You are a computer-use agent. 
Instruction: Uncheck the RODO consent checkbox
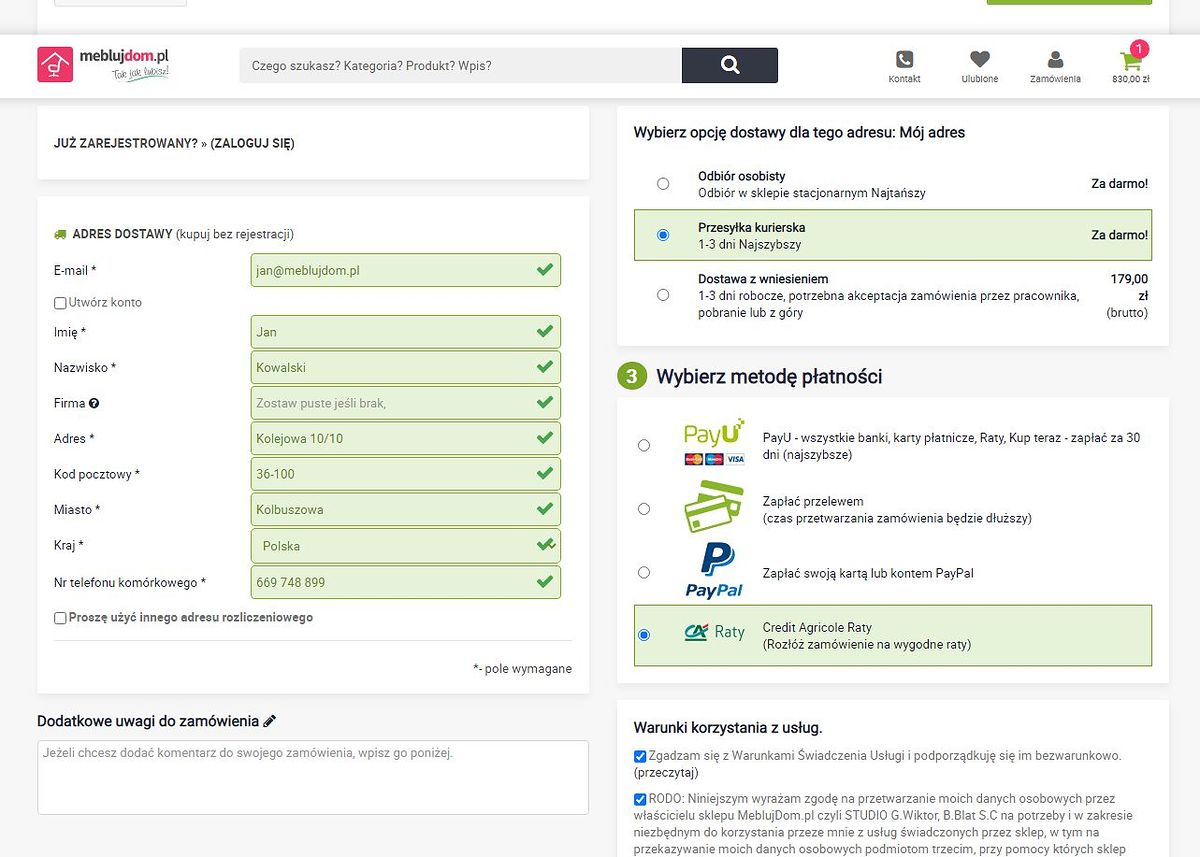click(x=640, y=799)
